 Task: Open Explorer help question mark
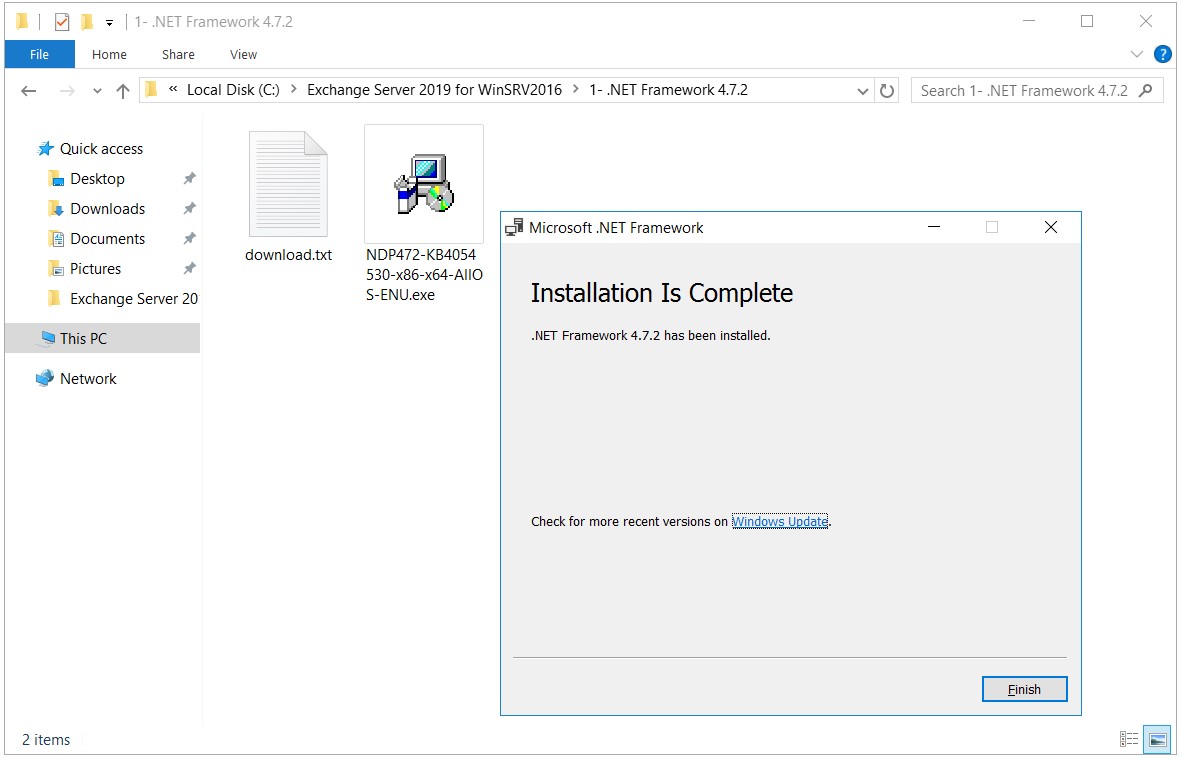click(1163, 54)
